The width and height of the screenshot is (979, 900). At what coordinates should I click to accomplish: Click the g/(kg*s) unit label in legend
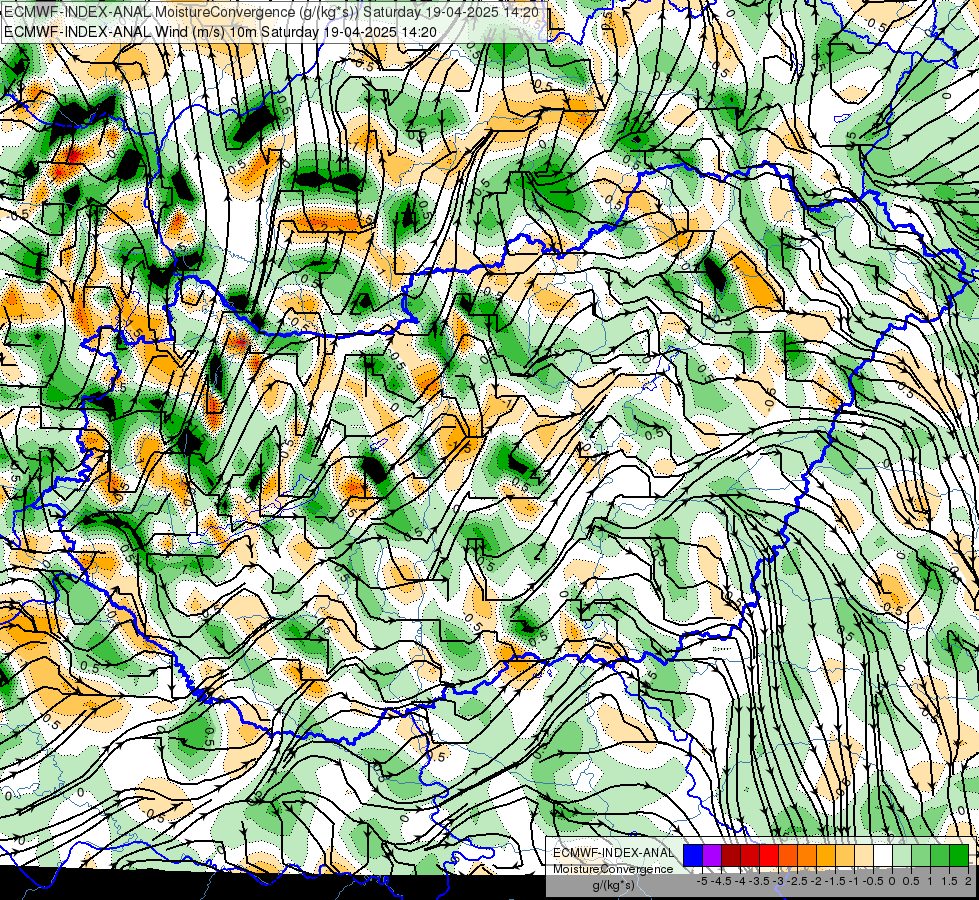(614, 886)
